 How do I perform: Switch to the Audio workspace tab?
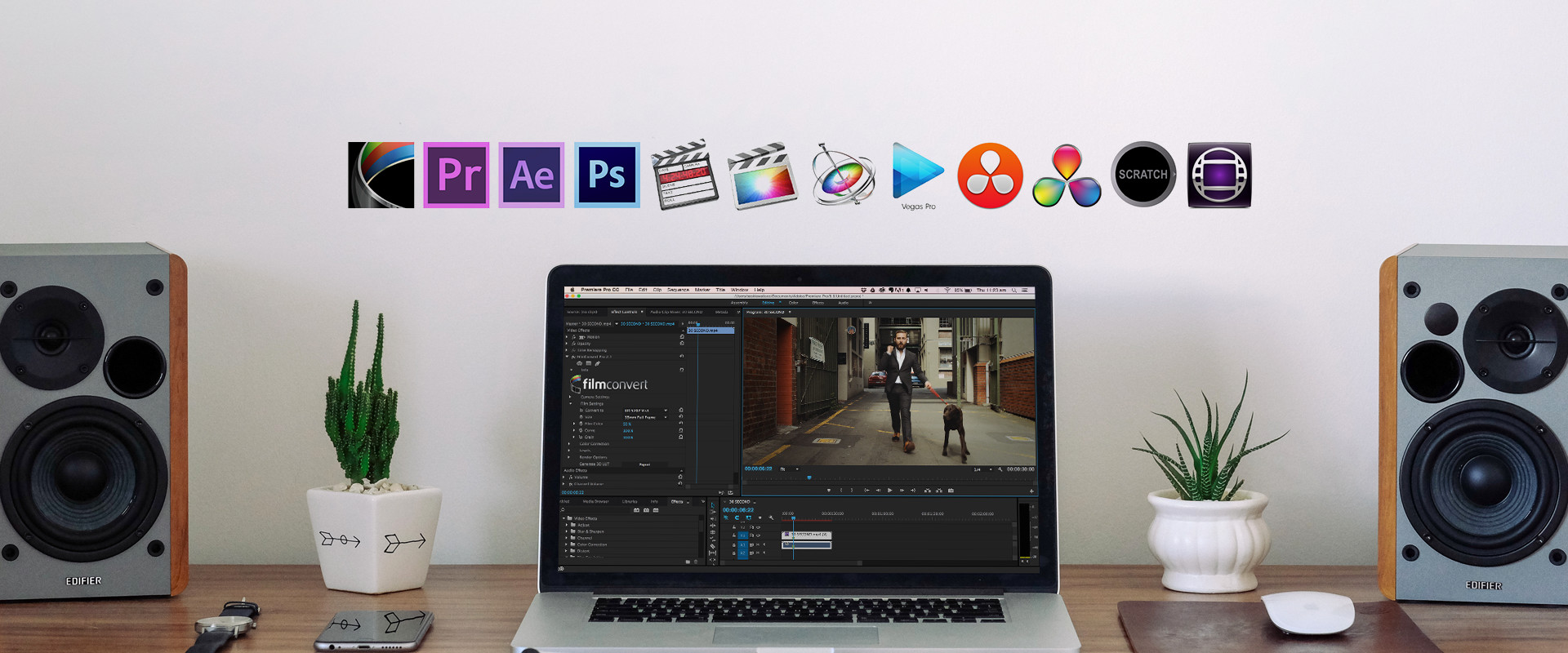tap(844, 303)
